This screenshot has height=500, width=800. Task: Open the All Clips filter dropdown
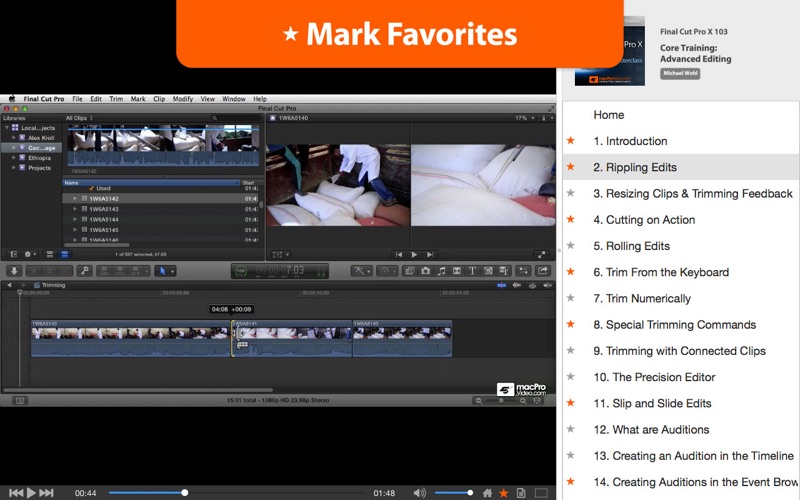point(79,118)
